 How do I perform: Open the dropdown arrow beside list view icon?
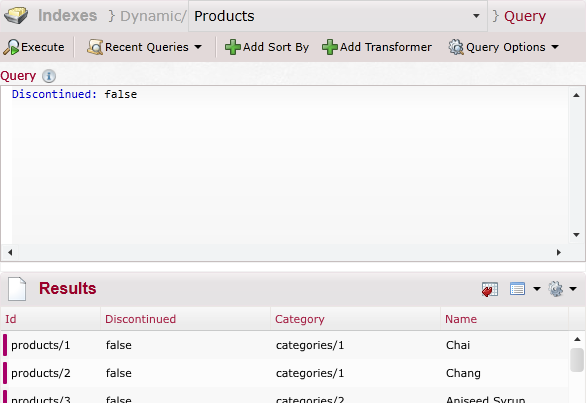click(537, 289)
